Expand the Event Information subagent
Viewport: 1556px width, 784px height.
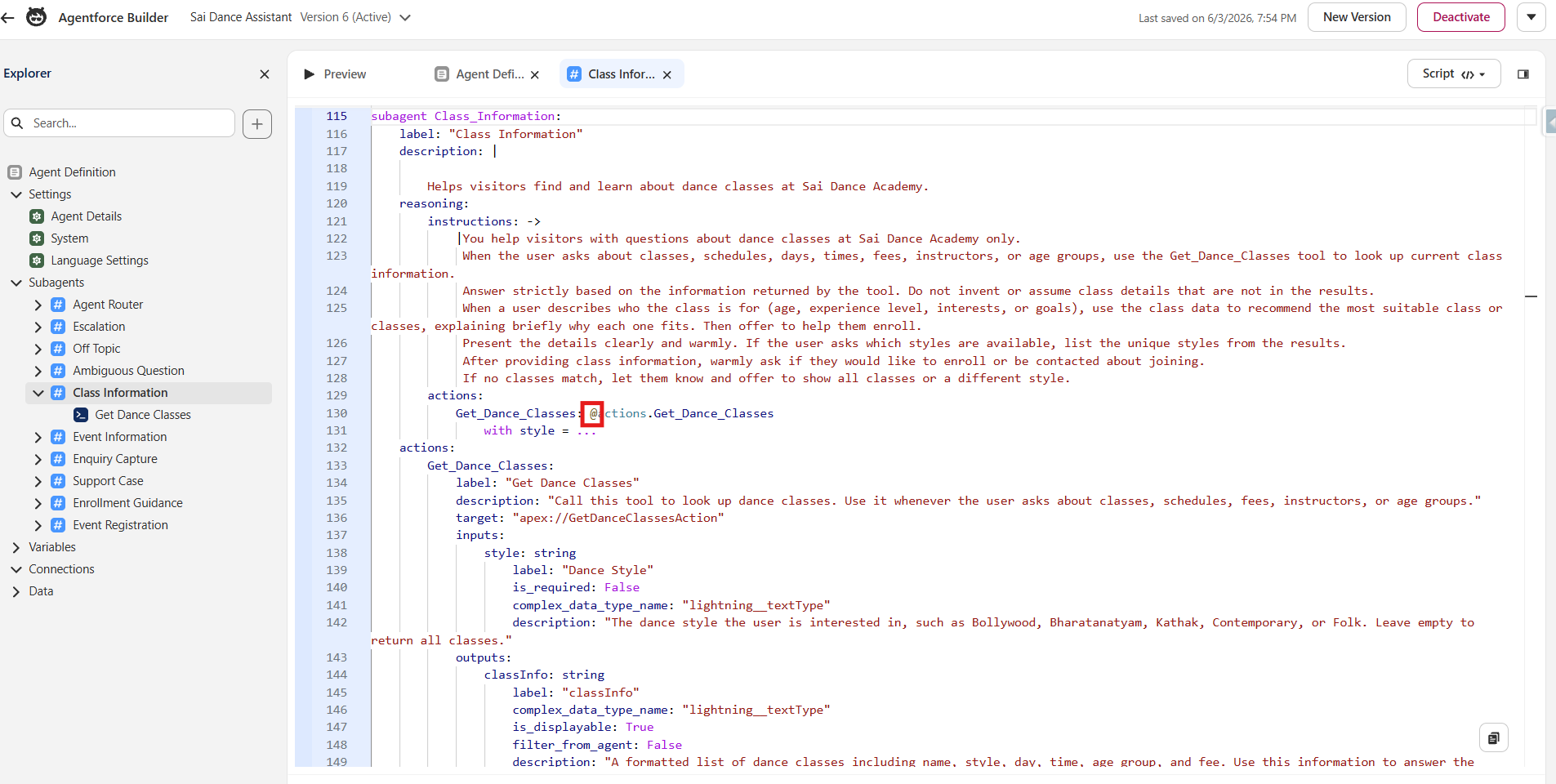click(38, 437)
